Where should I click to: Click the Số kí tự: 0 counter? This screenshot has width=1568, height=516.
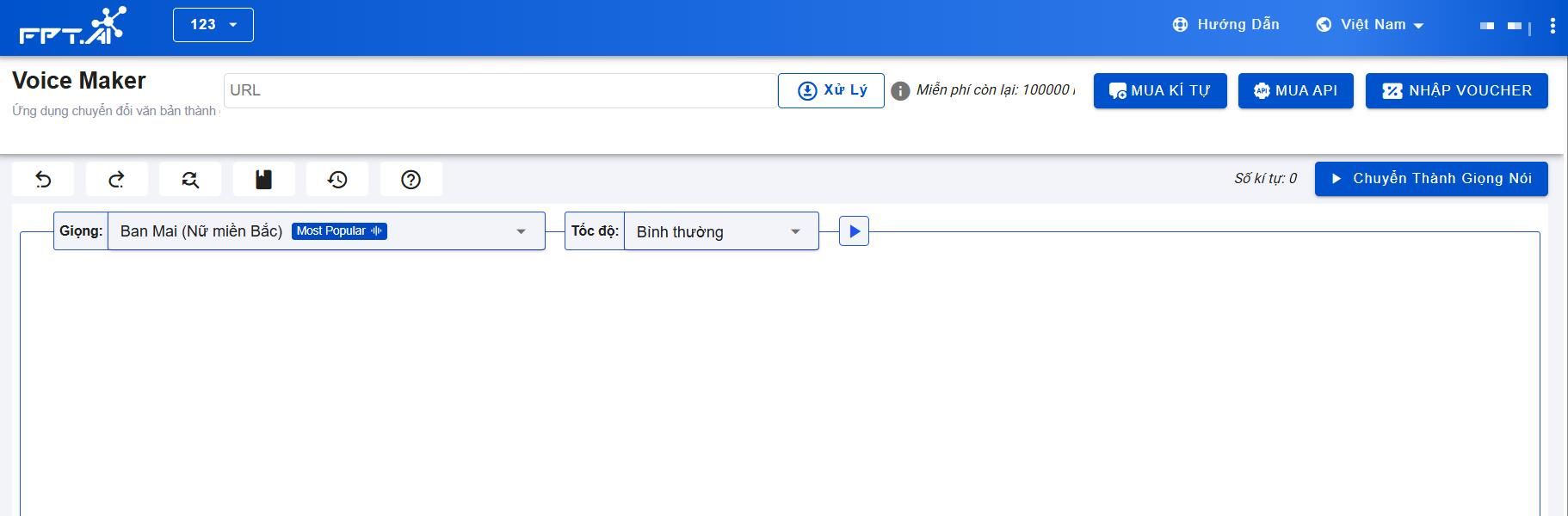[x=1265, y=179]
